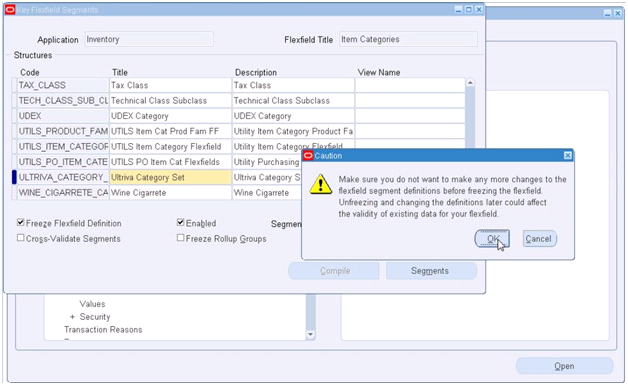Click the record indicator bar of ULTRIVA_CATEGORY_ row
The image size is (628, 385).
coord(14,177)
